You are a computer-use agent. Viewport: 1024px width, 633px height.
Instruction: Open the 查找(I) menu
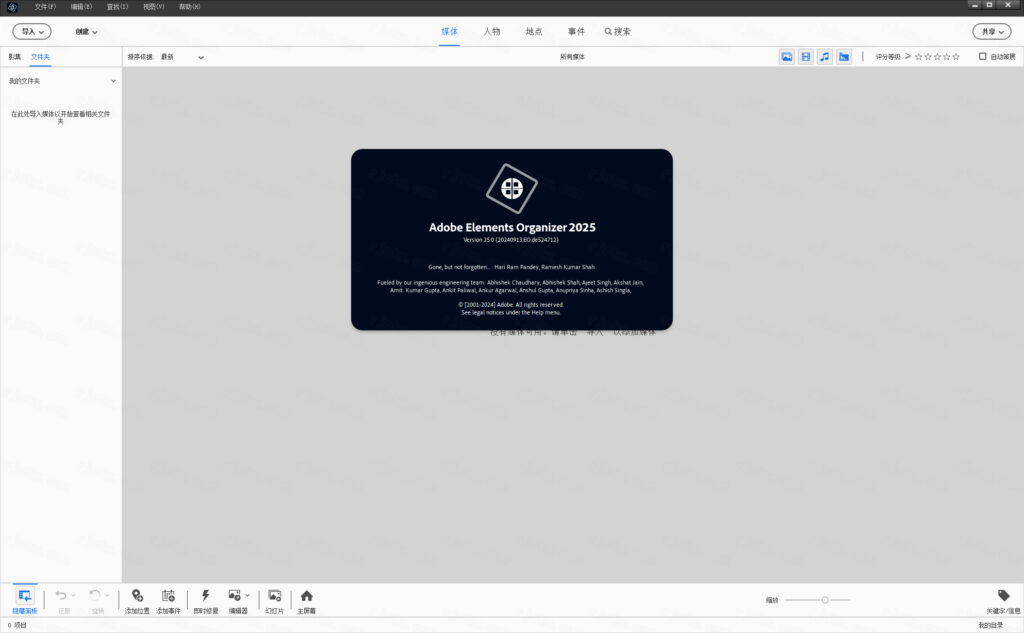pyautogui.click(x=118, y=7)
